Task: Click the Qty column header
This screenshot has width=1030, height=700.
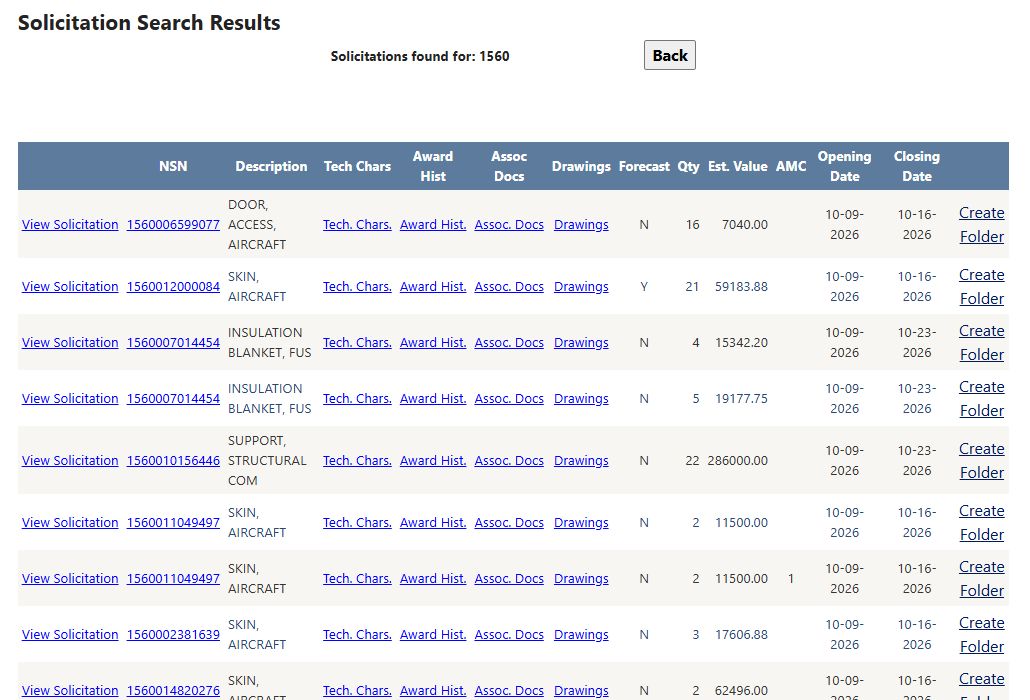Action: coord(688,167)
